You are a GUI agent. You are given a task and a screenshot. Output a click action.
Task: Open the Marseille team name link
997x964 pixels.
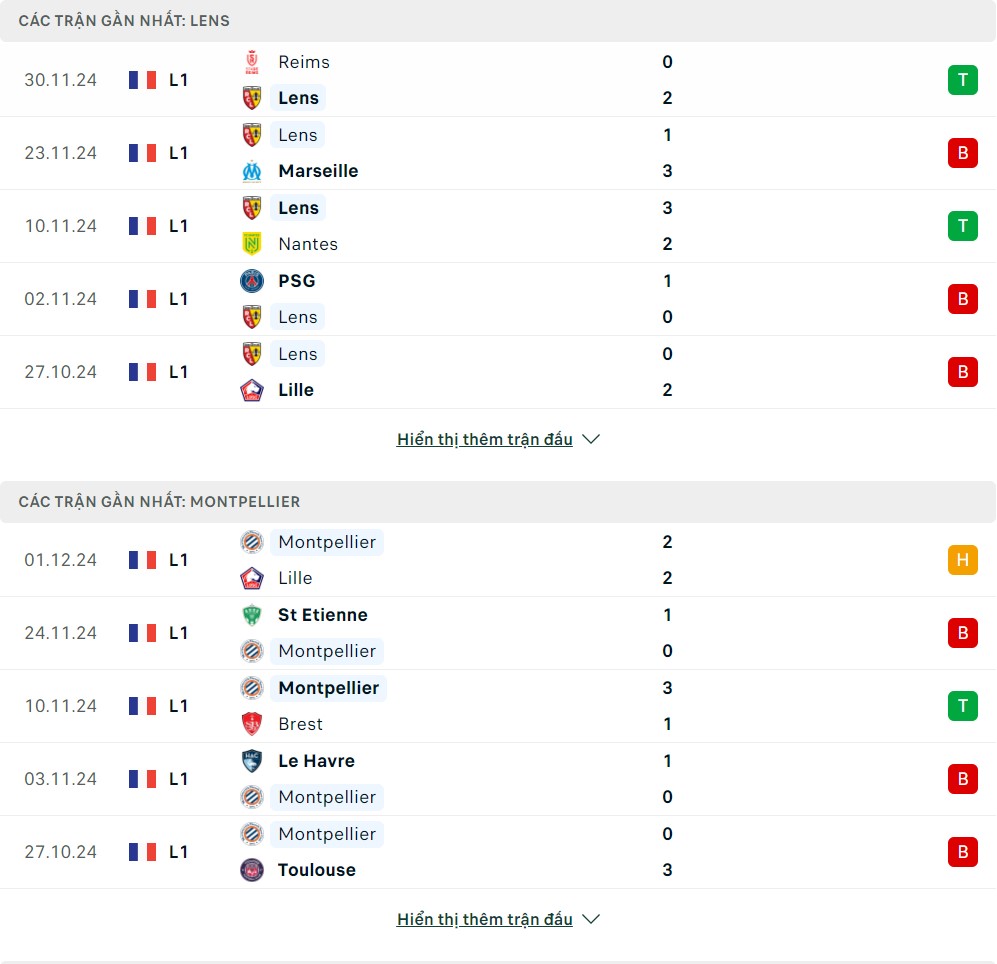(x=318, y=171)
